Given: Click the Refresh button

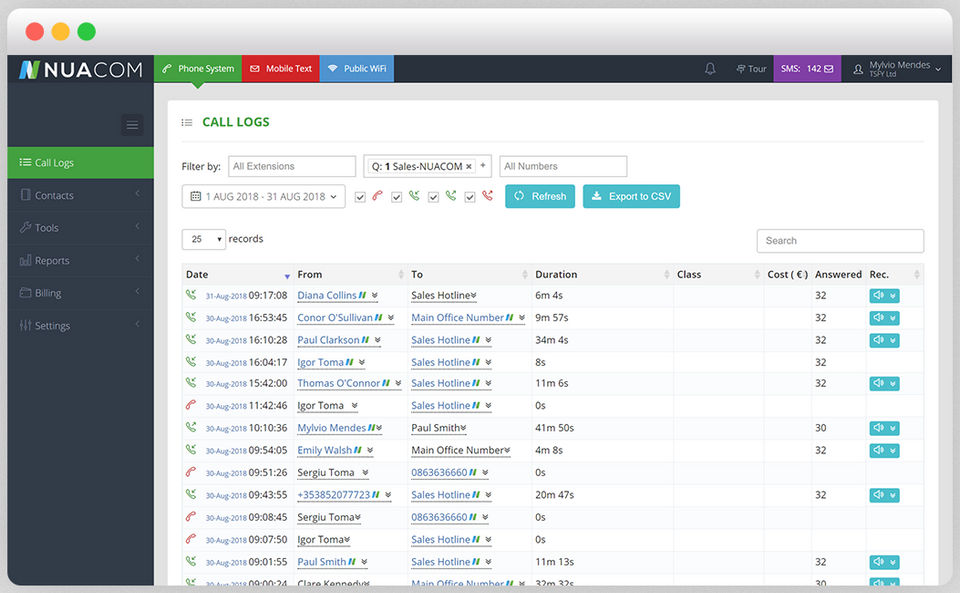Looking at the screenshot, I should pyautogui.click(x=540, y=196).
